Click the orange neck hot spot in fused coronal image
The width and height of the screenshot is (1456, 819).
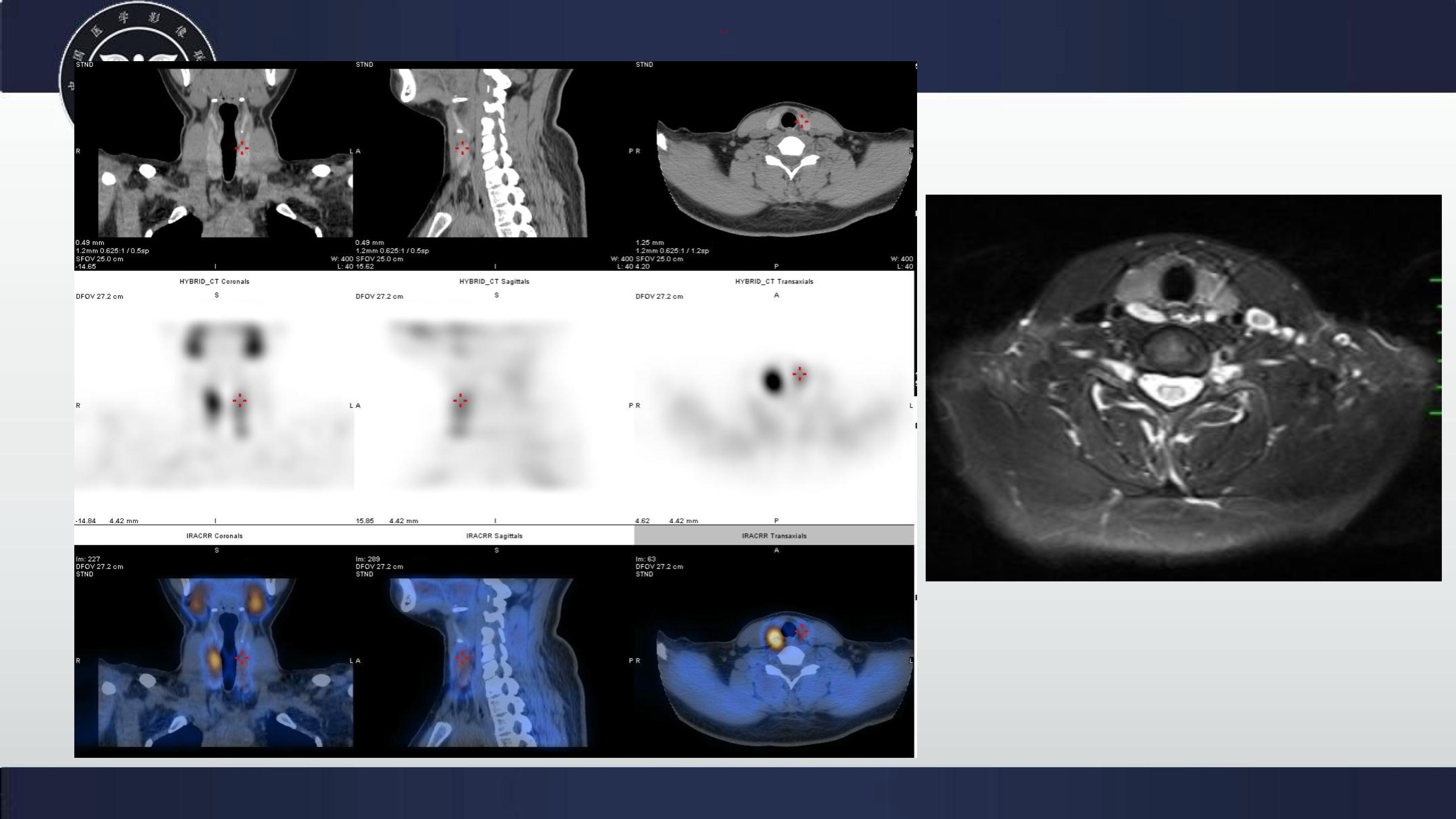(214, 659)
